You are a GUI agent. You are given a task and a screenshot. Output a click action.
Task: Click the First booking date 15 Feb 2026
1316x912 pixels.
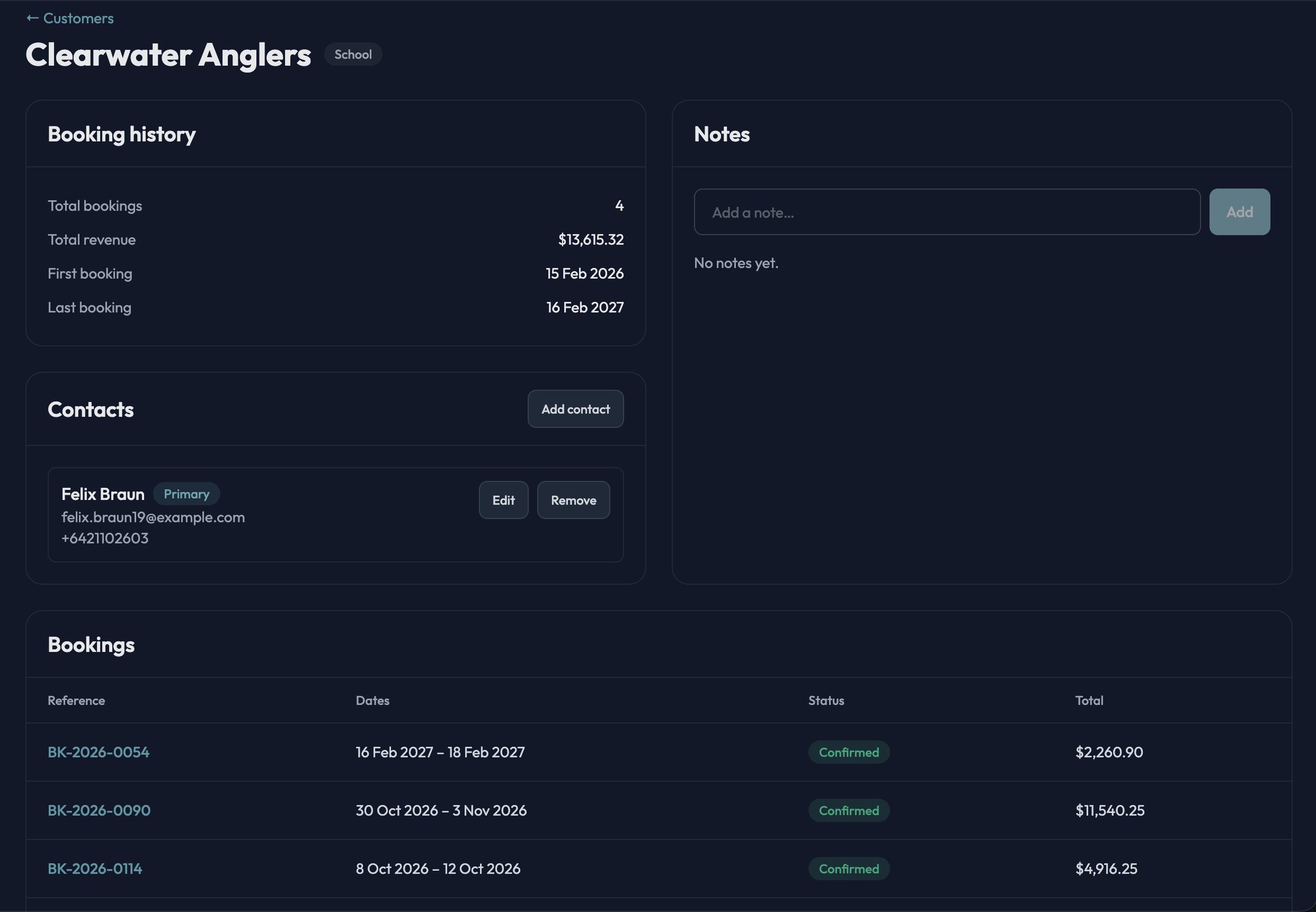(584, 273)
